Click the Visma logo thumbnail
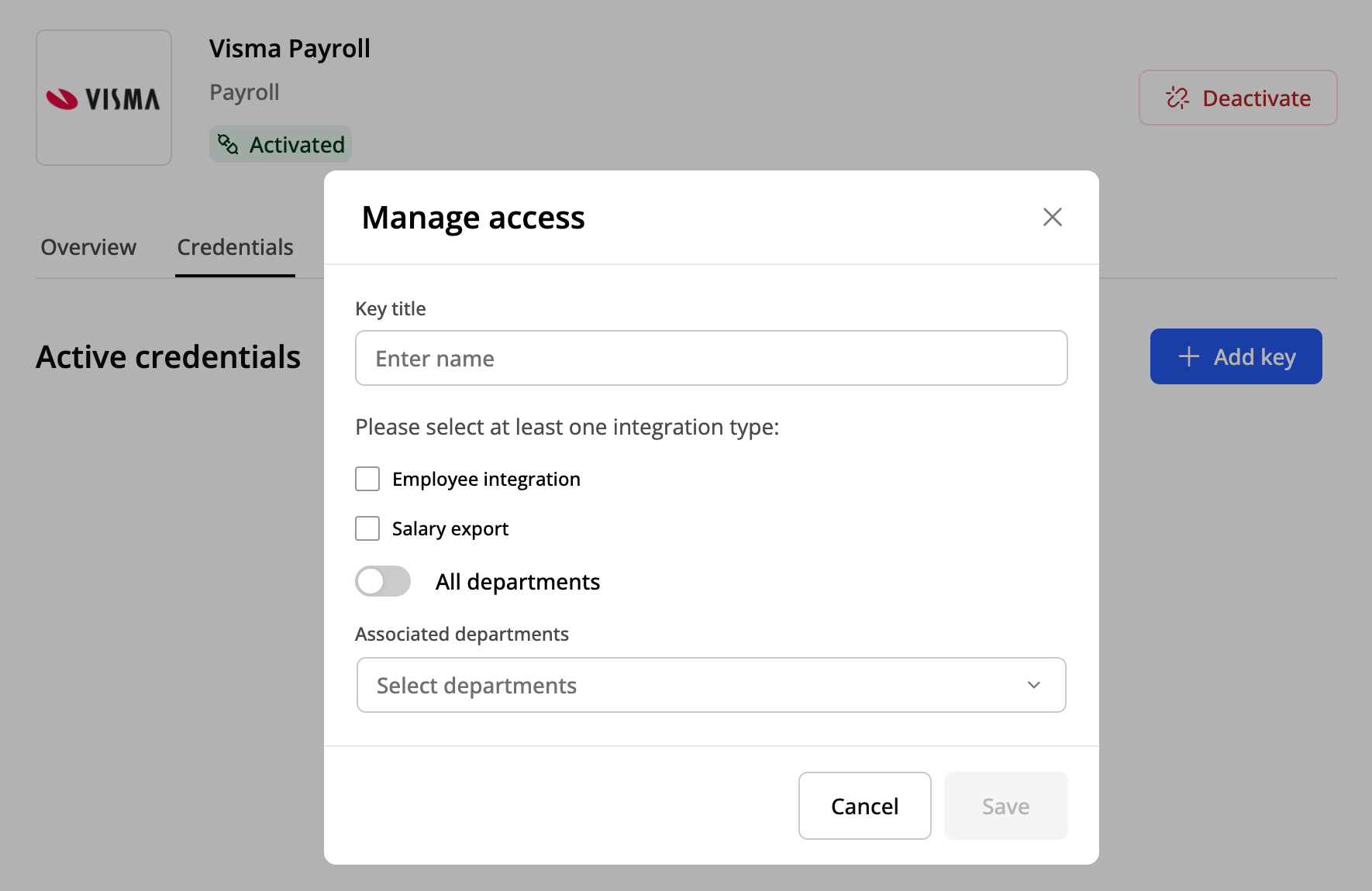The width and height of the screenshot is (1372, 891). pyautogui.click(x=104, y=98)
